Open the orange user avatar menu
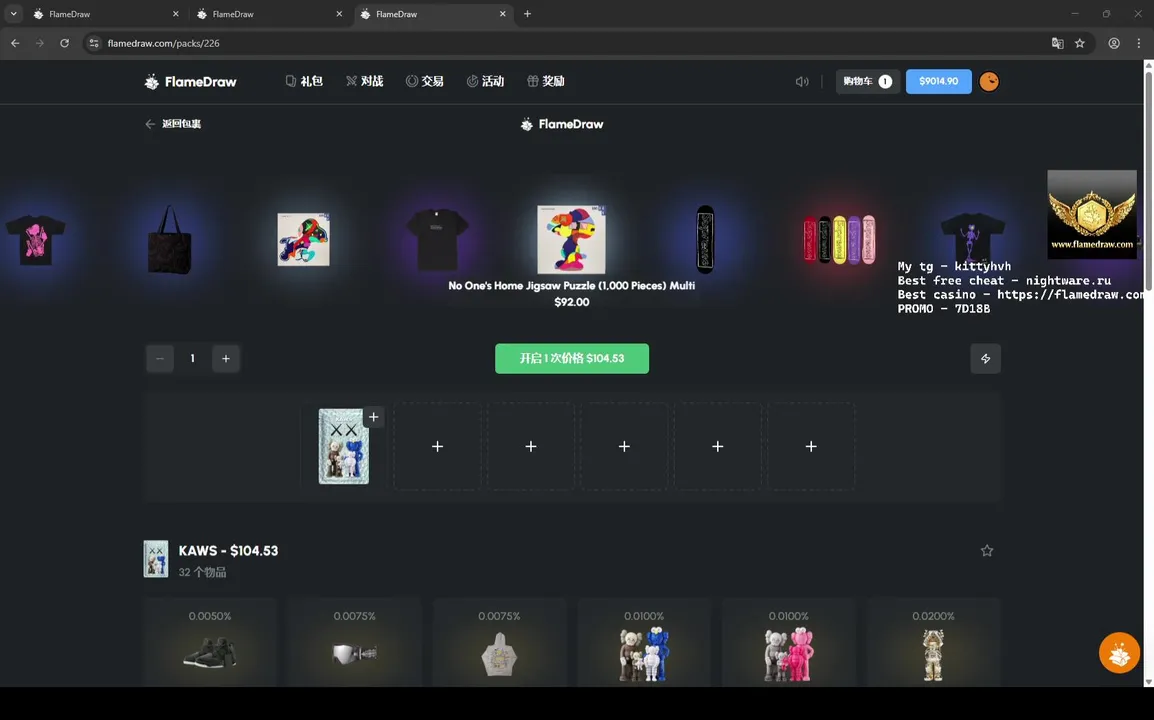 pos(989,82)
